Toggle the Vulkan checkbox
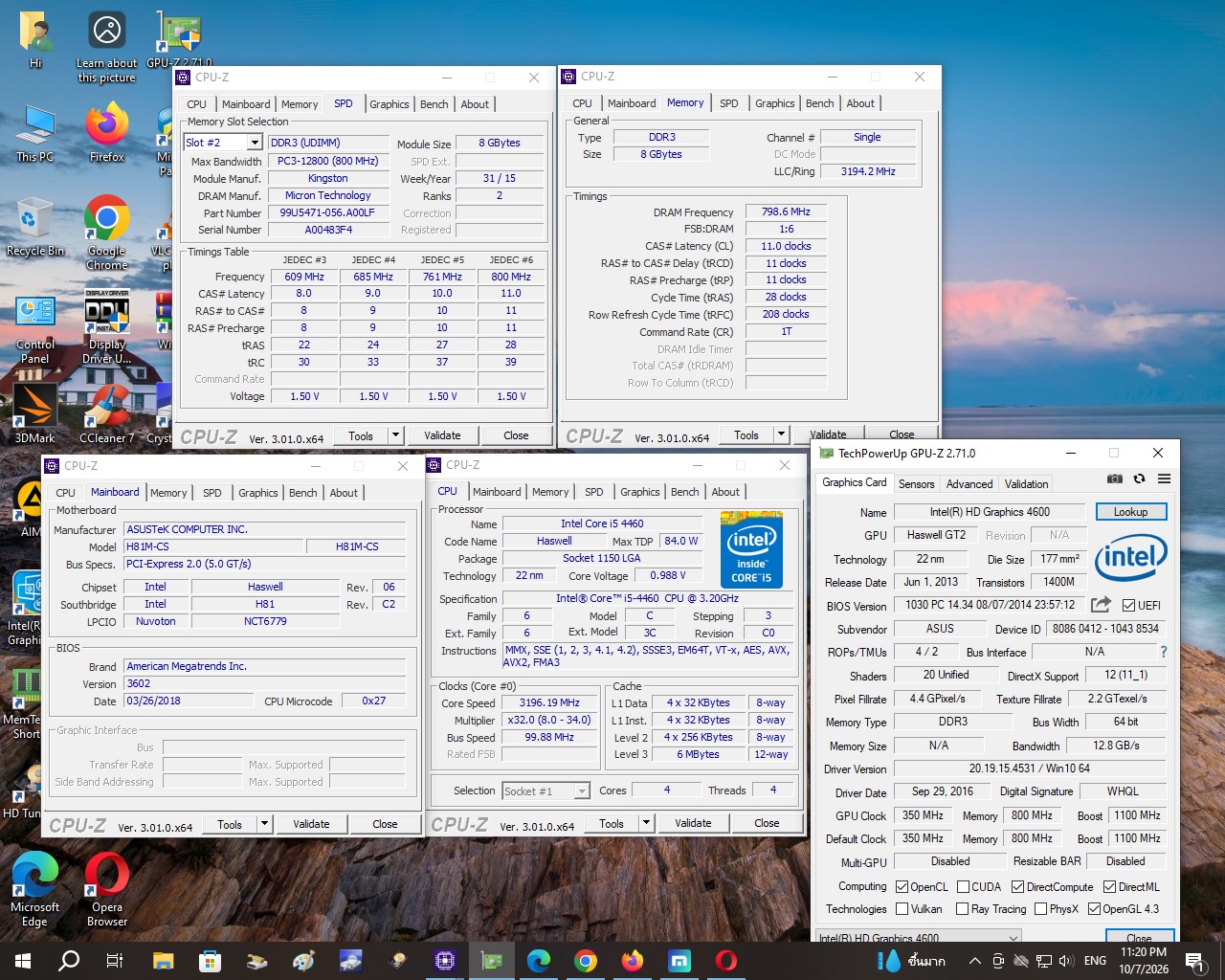Screen dimensions: 1225x980 coord(902,909)
